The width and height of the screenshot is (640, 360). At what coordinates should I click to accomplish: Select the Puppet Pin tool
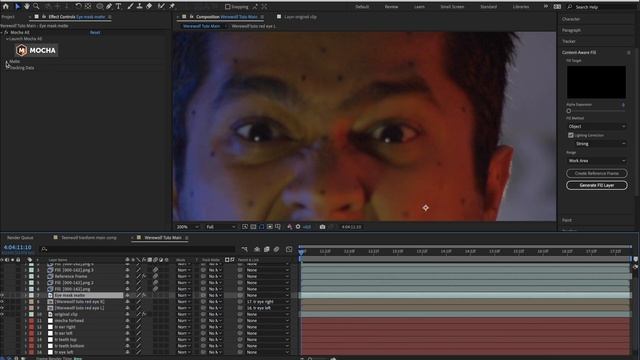pyautogui.click(x=172, y=6)
